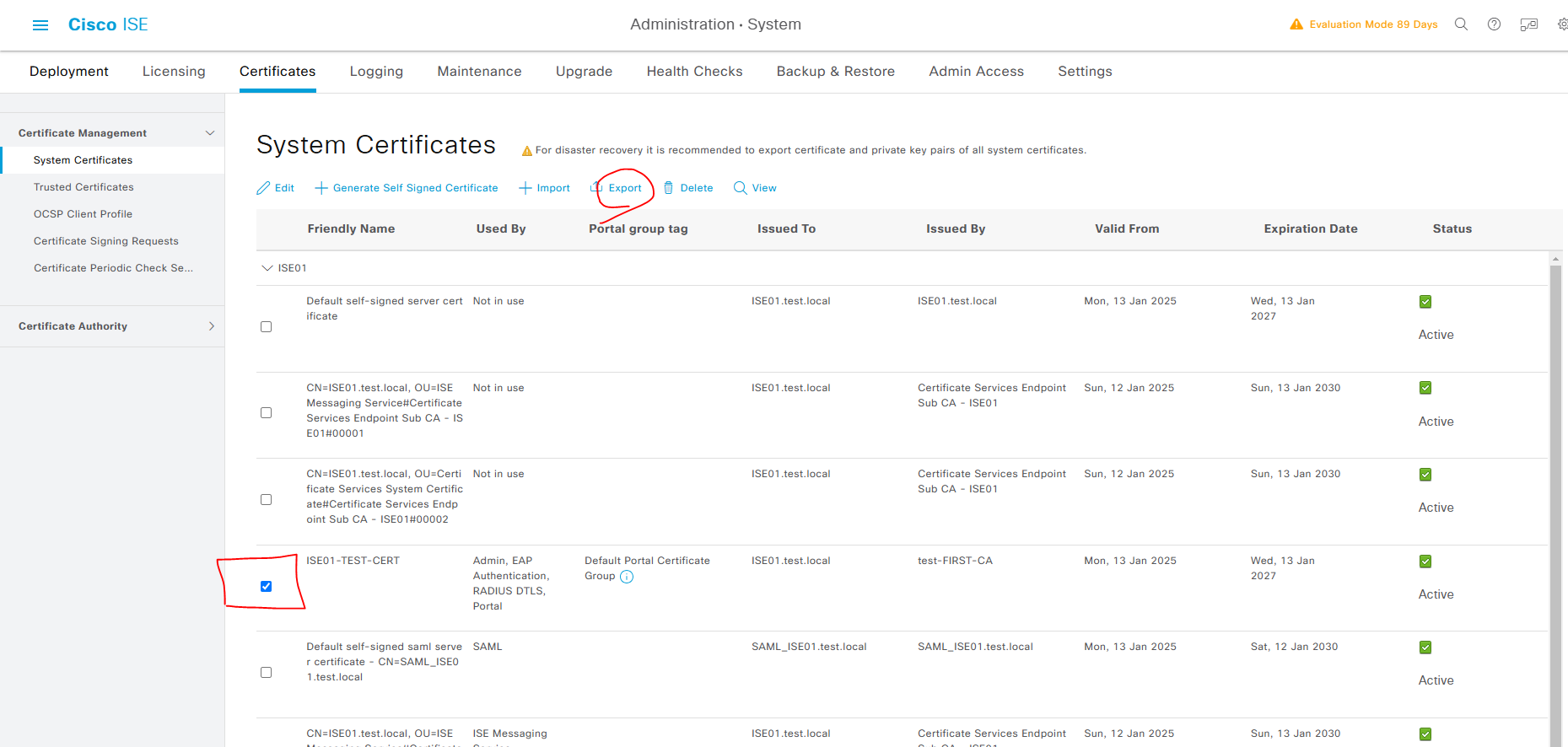Click the Evaluation Mode warning triangle icon
Viewport: 1568px width, 747px height.
click(x=1296, y=24)
